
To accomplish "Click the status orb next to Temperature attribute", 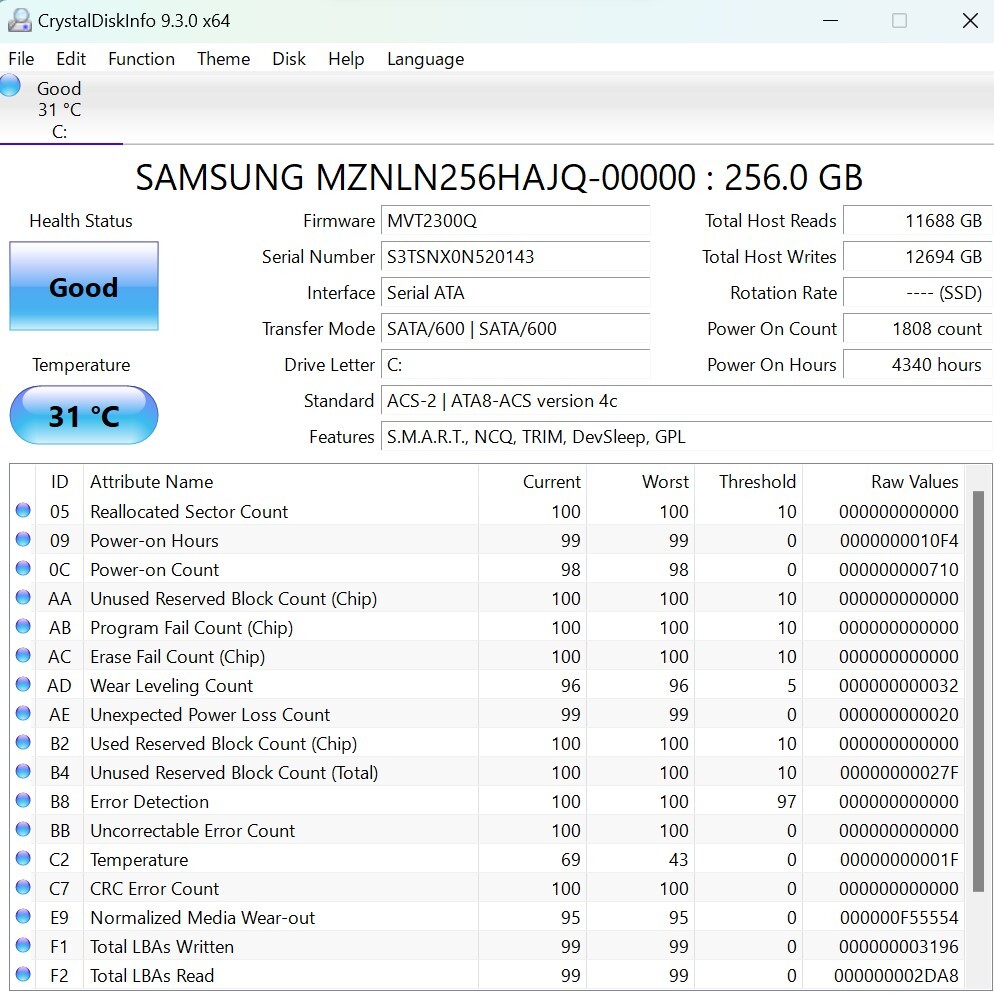I will point(23,859).
